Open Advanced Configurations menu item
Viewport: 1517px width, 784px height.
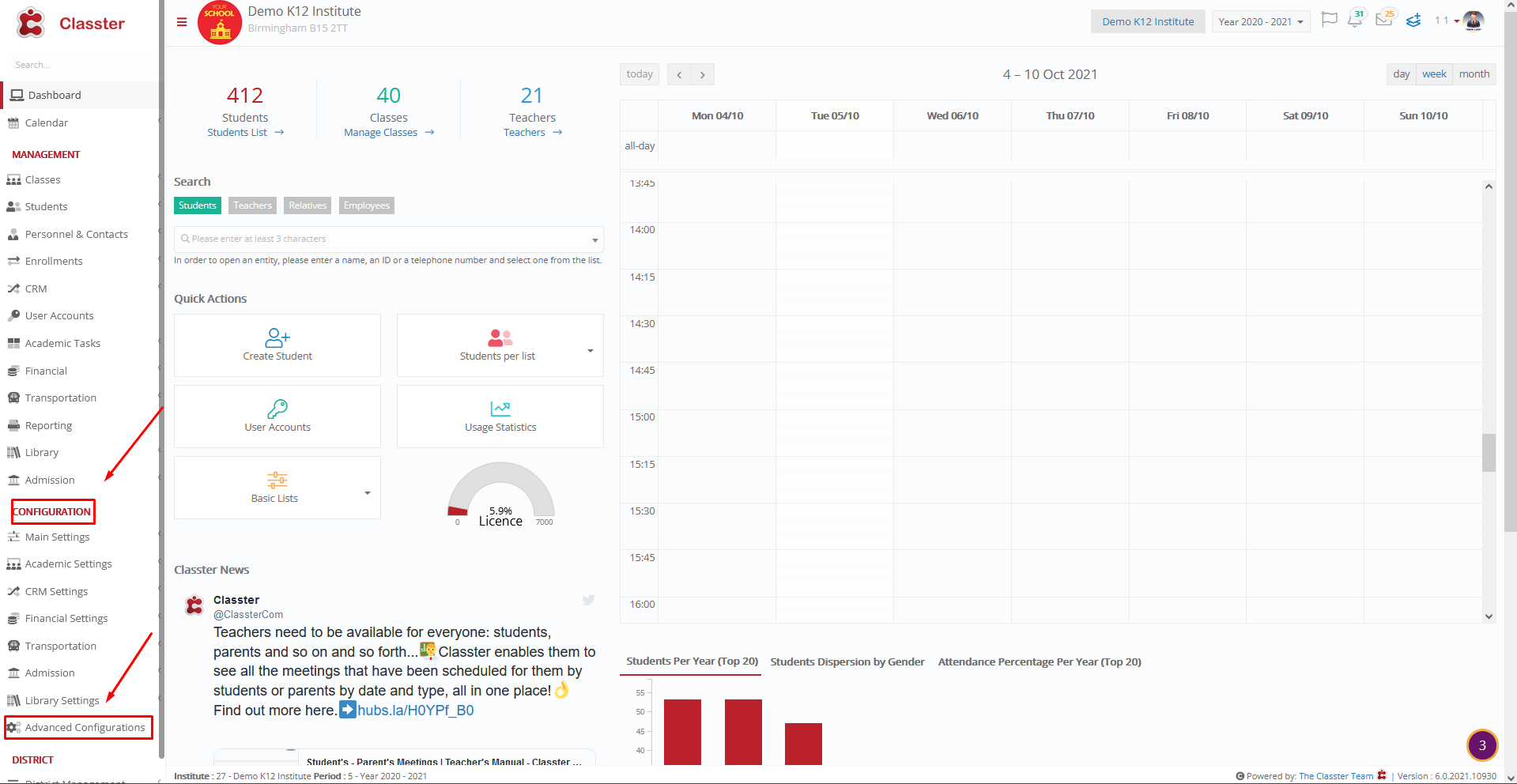coord(79,727)
